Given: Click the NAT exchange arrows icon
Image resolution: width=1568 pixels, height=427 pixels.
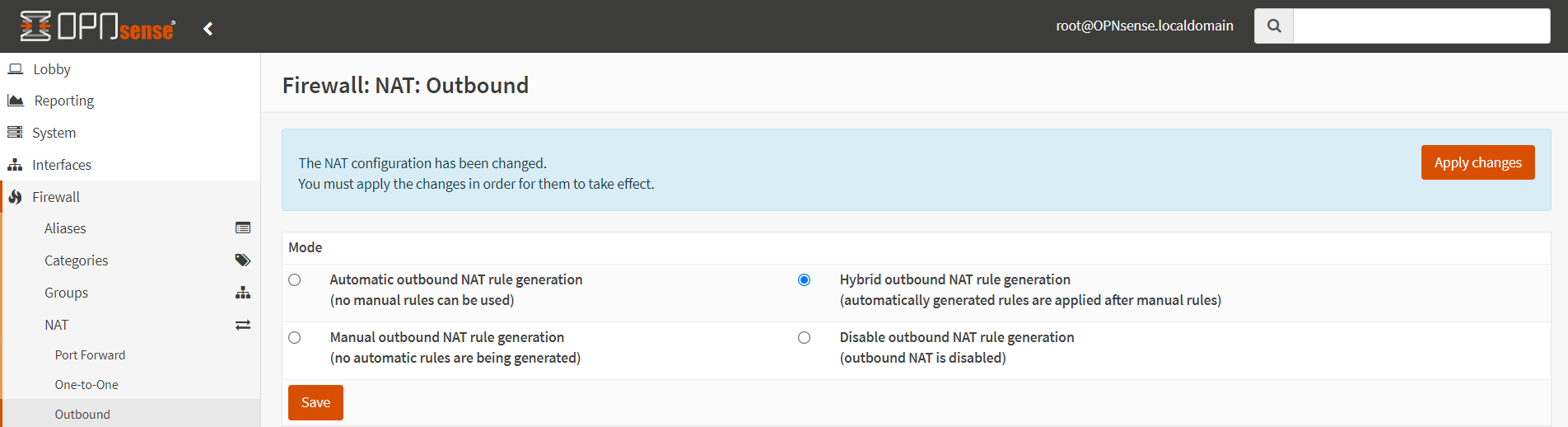Looking at the screenshot, I should pos(243,325).
